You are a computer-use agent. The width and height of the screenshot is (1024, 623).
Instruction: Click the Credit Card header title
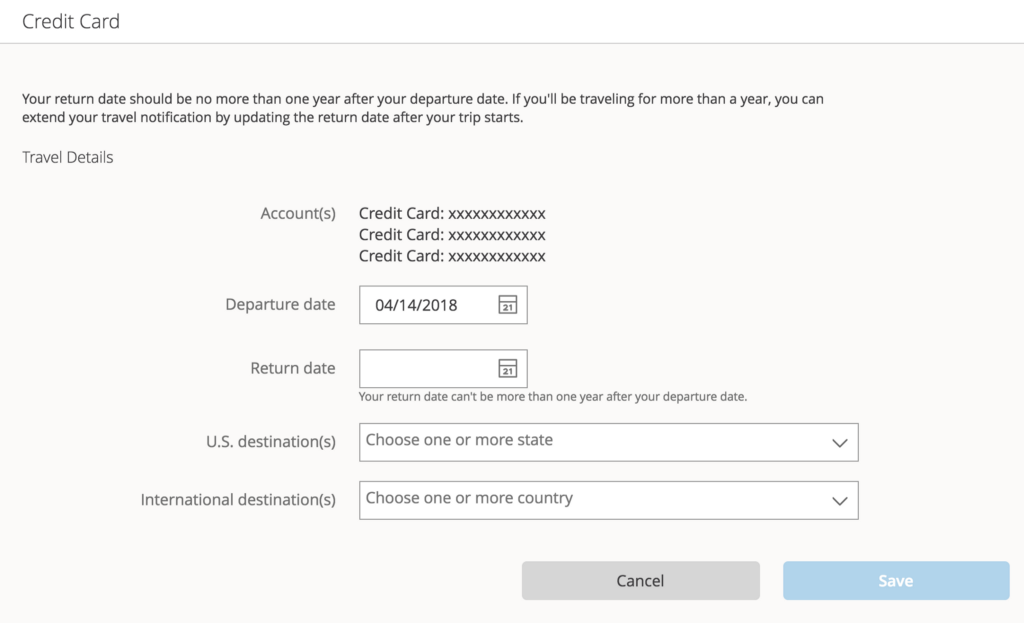click(x=71, y=21)
